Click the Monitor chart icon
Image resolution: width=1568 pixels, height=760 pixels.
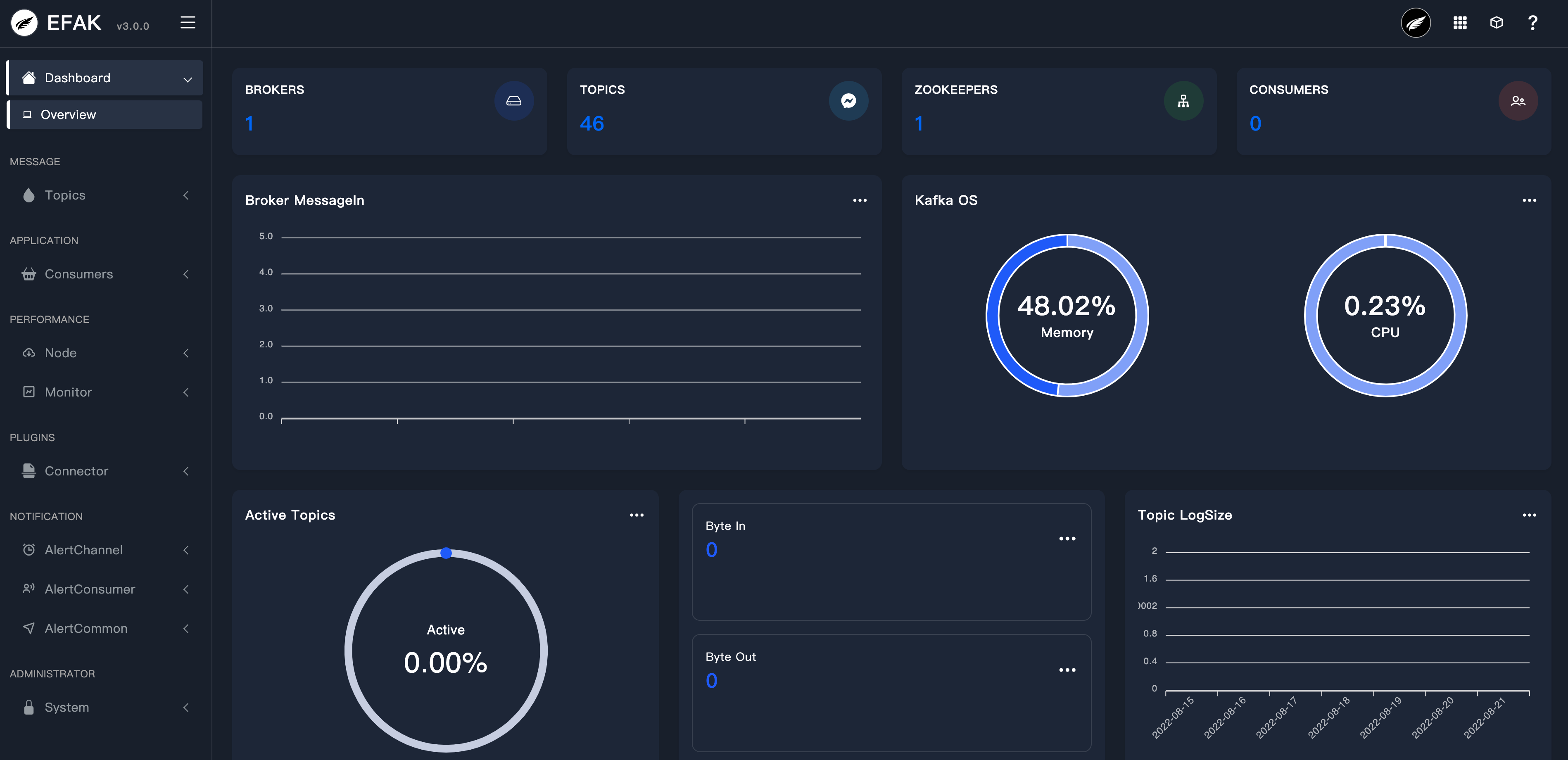29,392
